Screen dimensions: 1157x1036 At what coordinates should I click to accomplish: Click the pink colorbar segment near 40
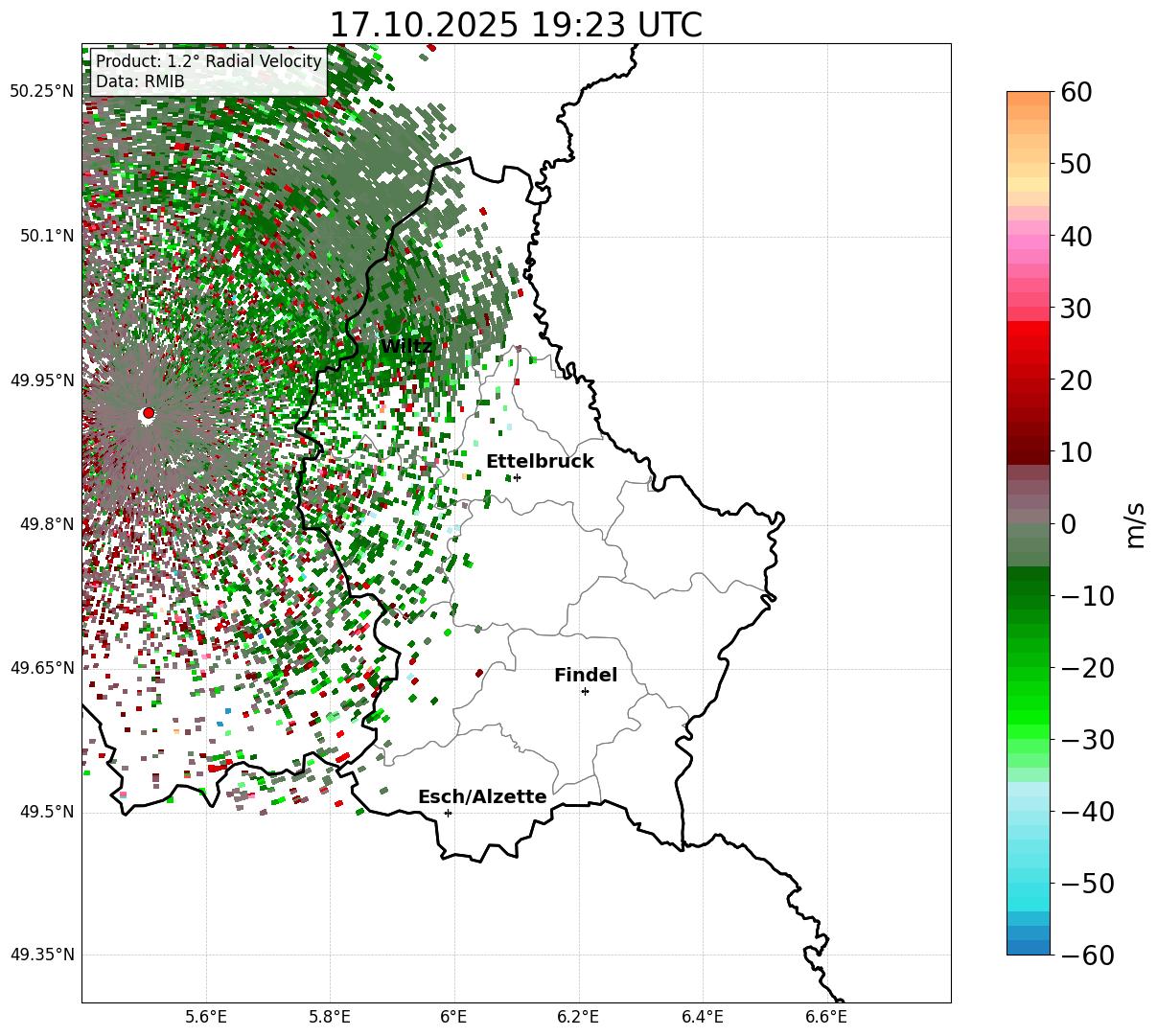tap(1029, 242)
